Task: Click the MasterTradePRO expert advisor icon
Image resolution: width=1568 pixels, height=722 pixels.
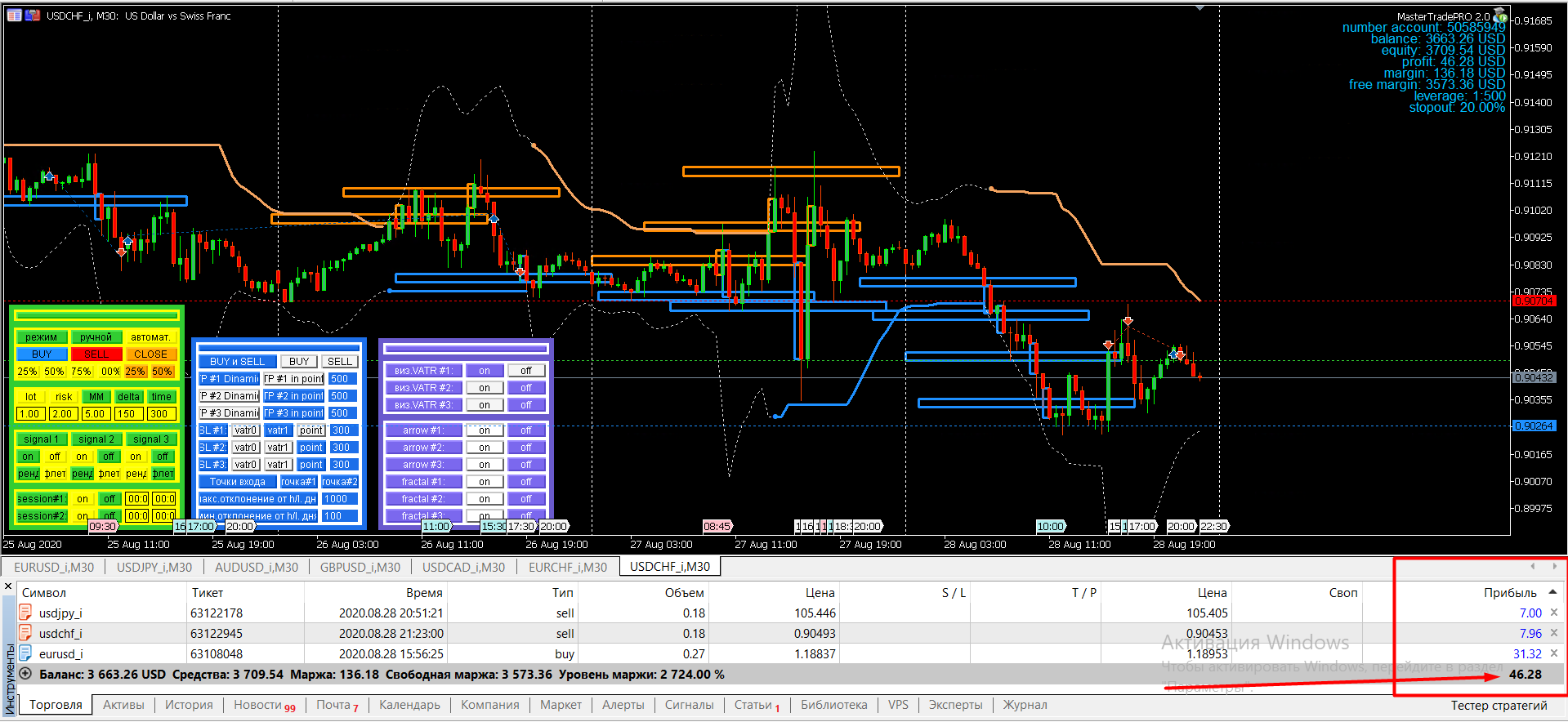Action: pyautogui.click(x=1500, y=16)
